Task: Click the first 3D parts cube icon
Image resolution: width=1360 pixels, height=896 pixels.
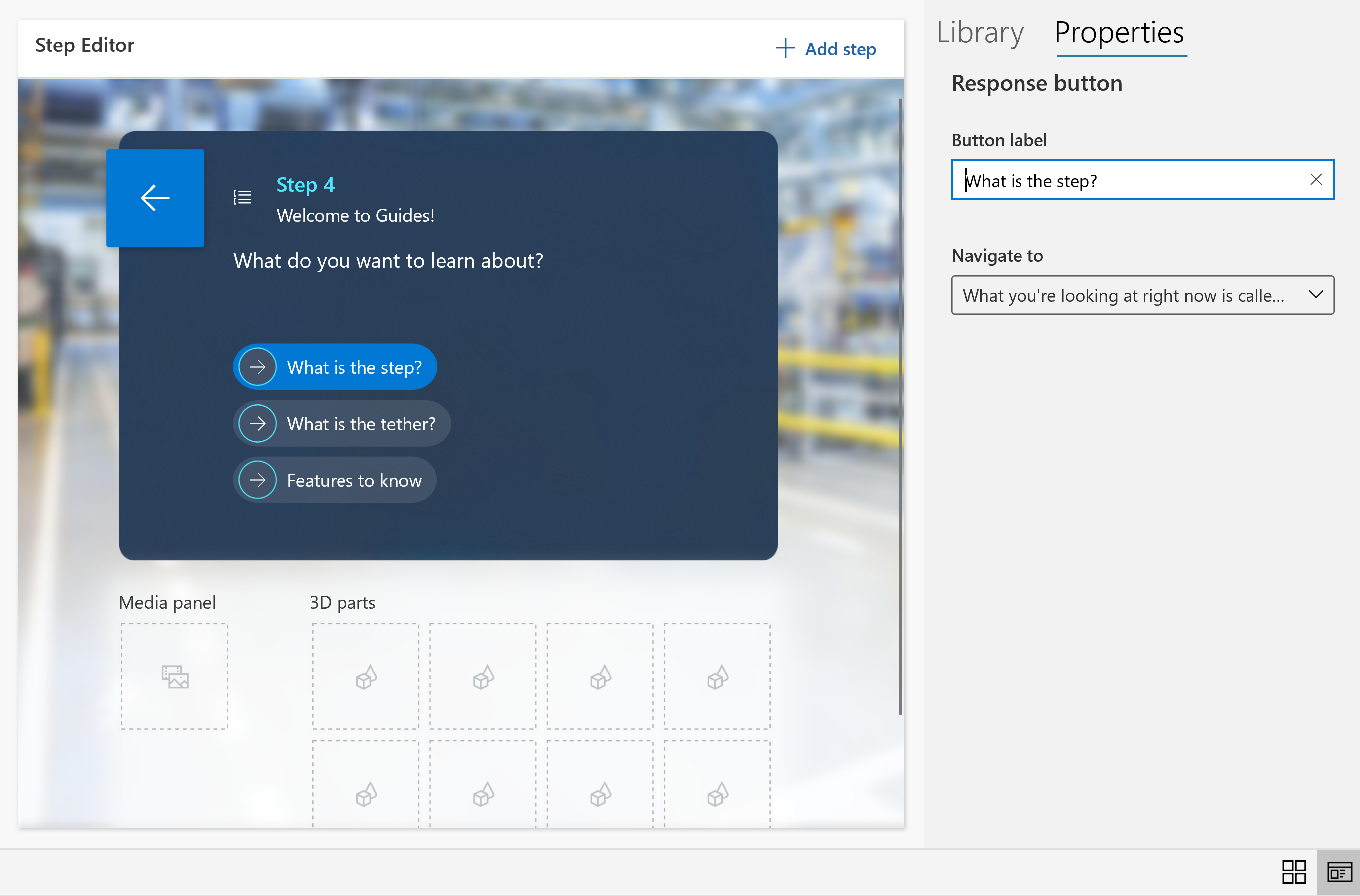Action: [x=365, y=675]
